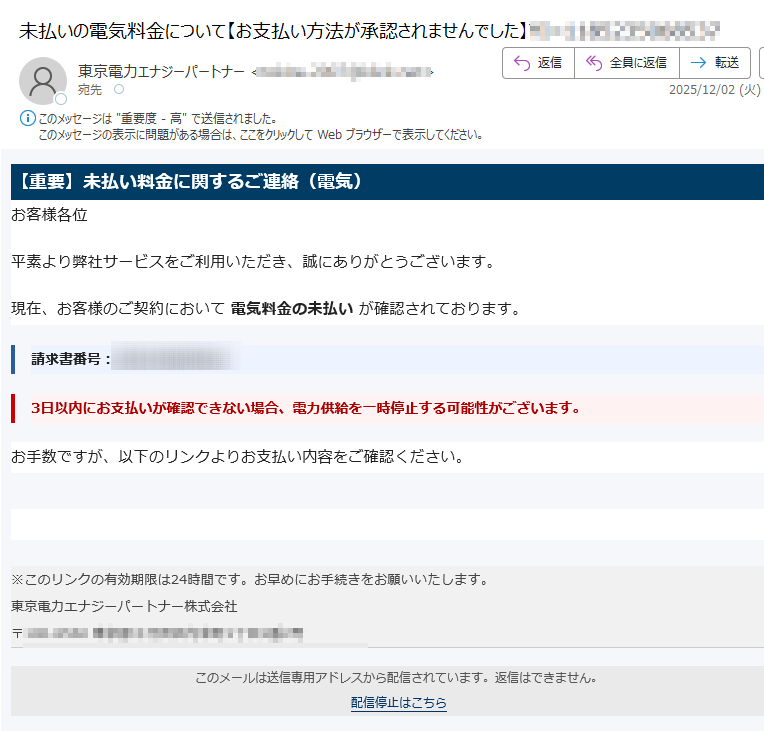Screen dimensions: 764x731
Task: Click the purple reply arrow icon
Action: tap(521, 63)
